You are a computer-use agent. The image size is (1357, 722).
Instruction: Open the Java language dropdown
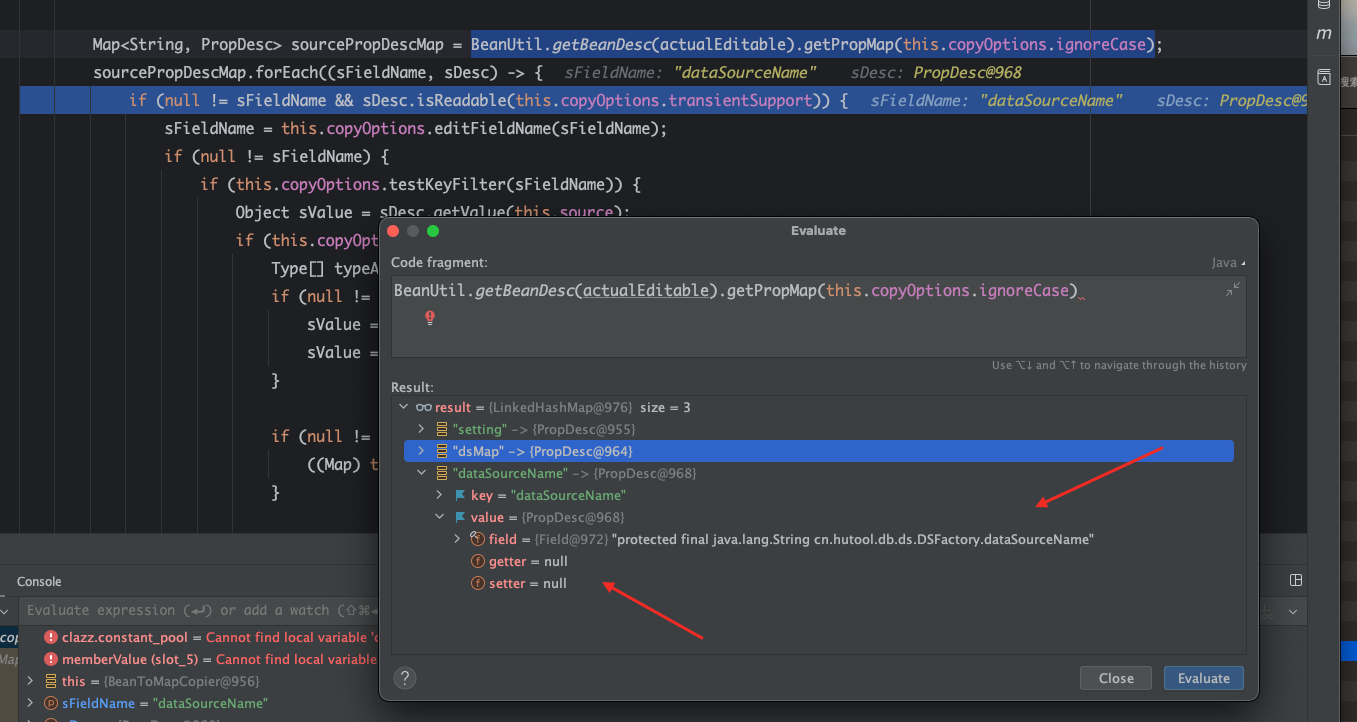pyautogui.click(x=1228, y=263)
